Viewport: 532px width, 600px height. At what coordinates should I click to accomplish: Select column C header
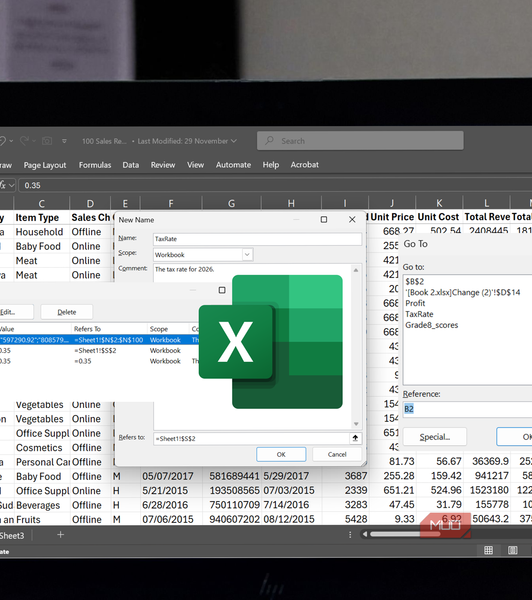tap(42, 204)
